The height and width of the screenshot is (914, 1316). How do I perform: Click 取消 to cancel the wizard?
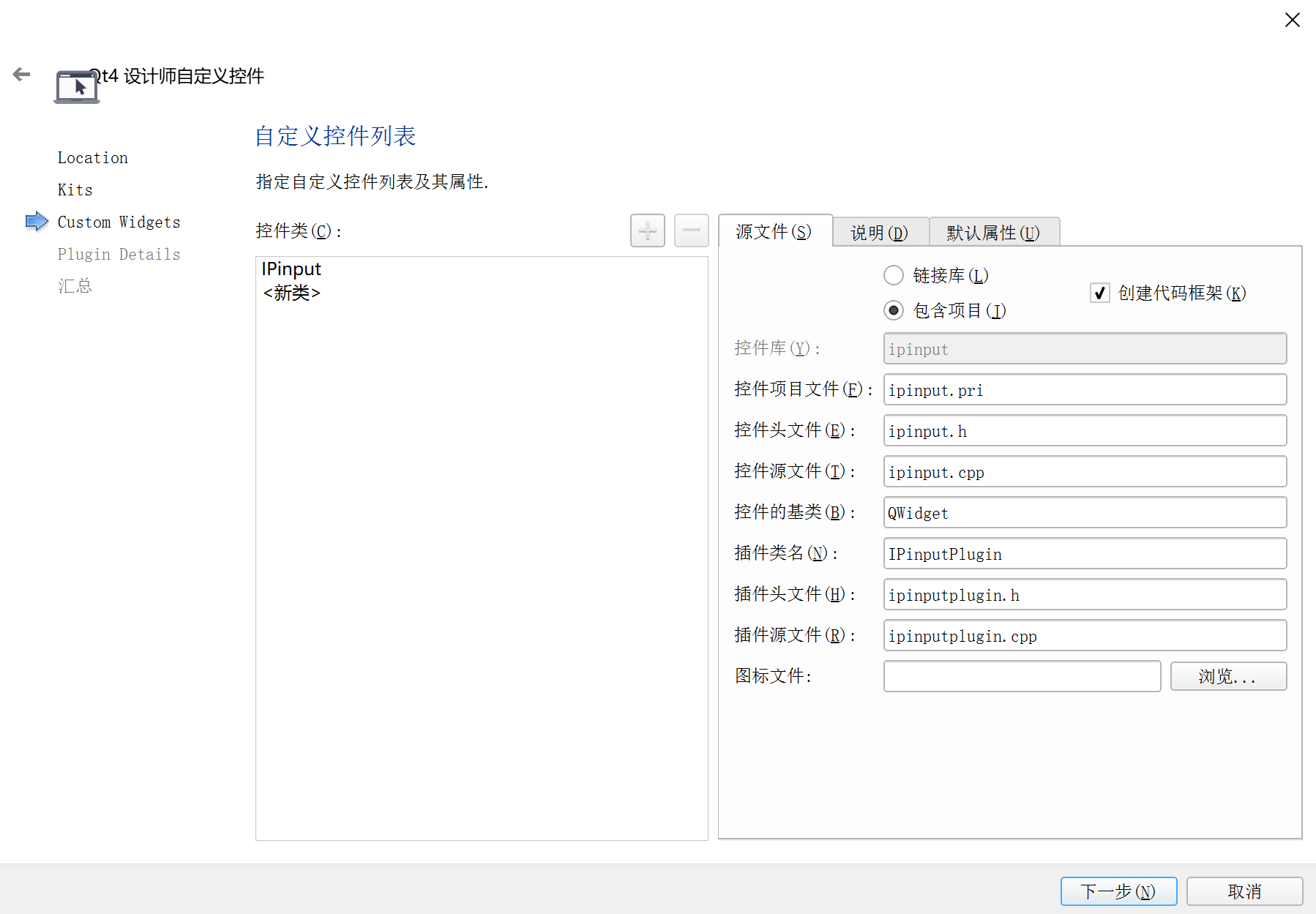[x=1244, y=891]
